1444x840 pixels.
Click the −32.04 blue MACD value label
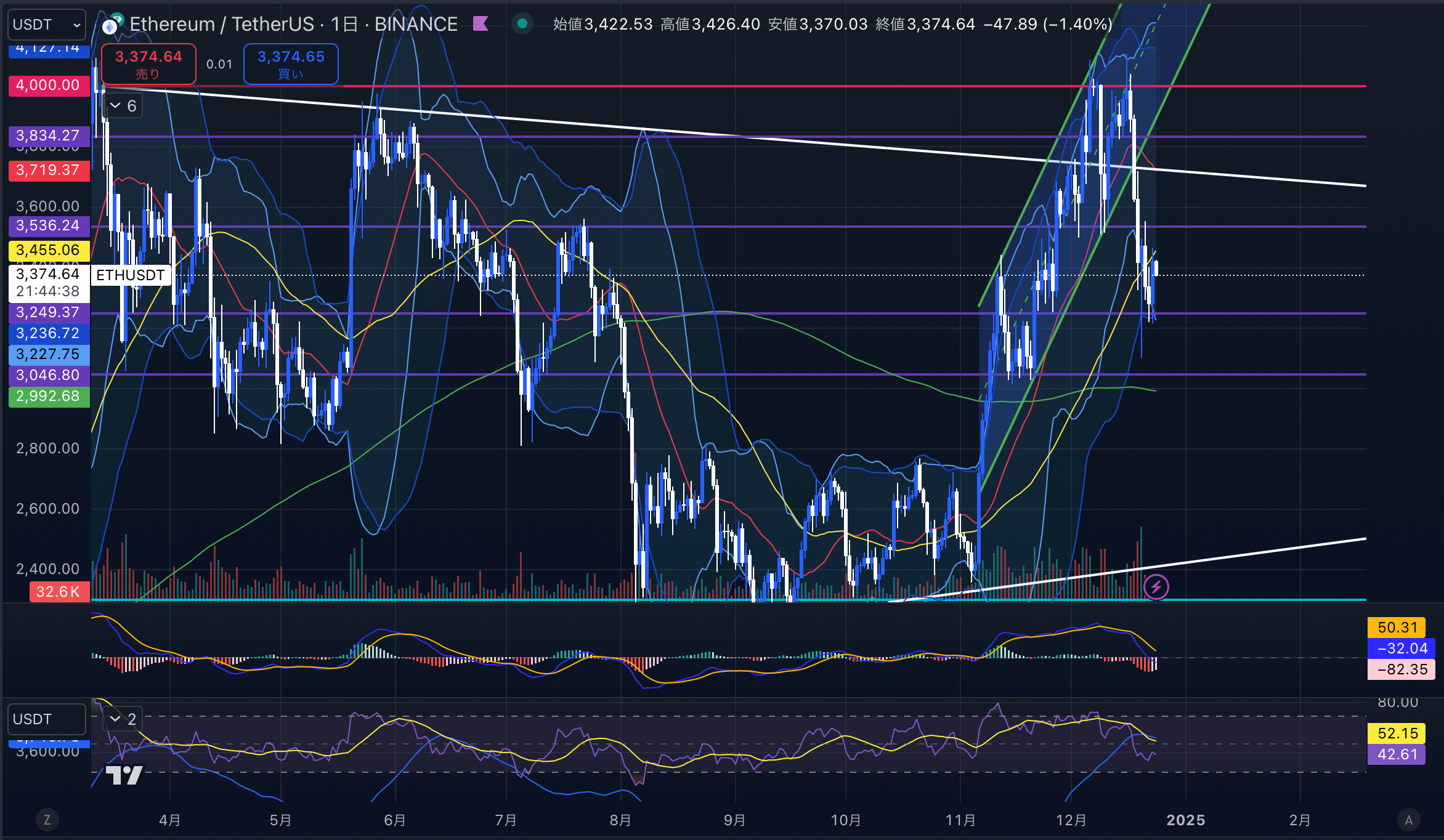(x=1401, y=648)
